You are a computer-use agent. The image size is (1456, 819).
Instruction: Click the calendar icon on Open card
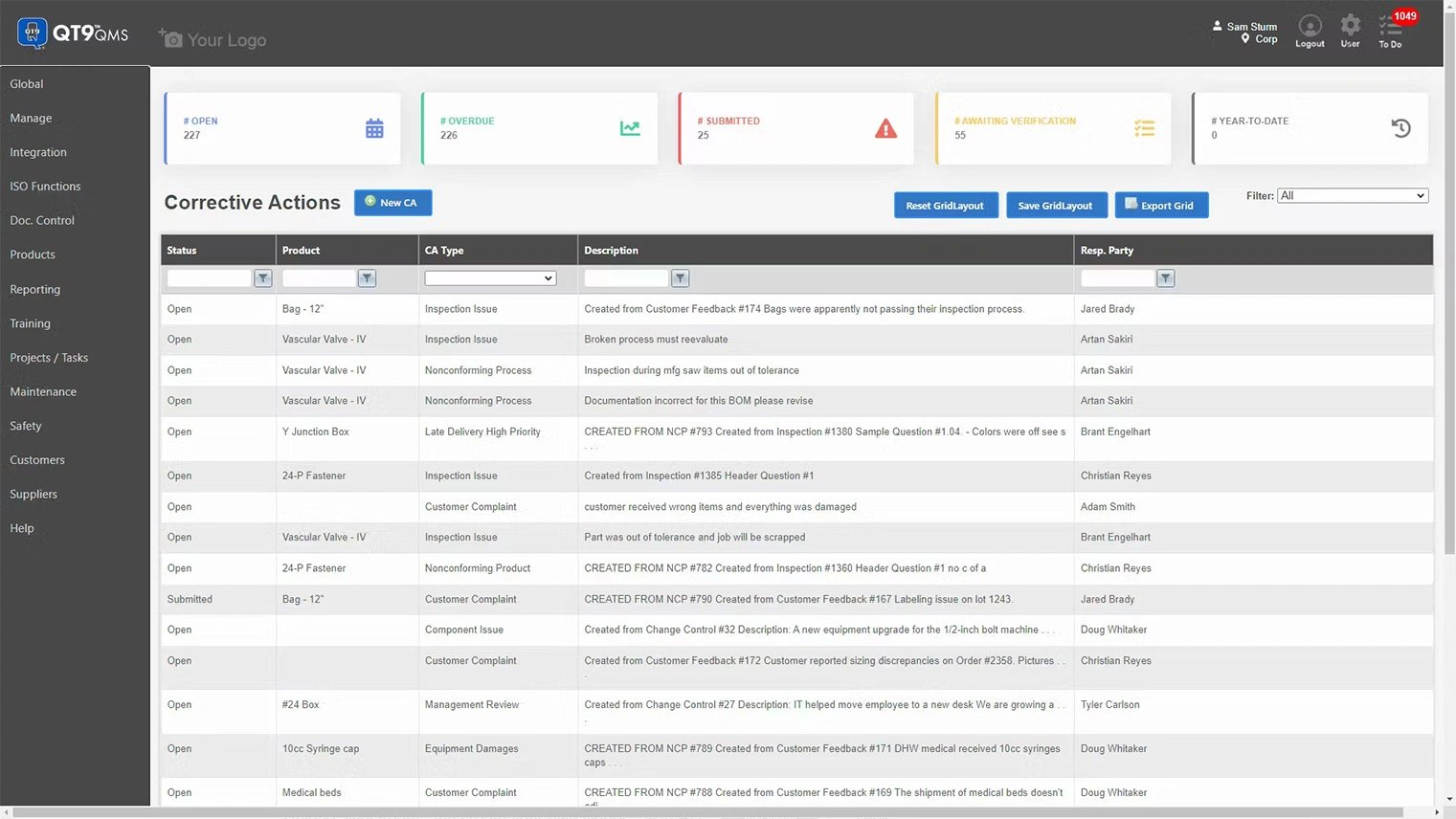pos(374,128)
